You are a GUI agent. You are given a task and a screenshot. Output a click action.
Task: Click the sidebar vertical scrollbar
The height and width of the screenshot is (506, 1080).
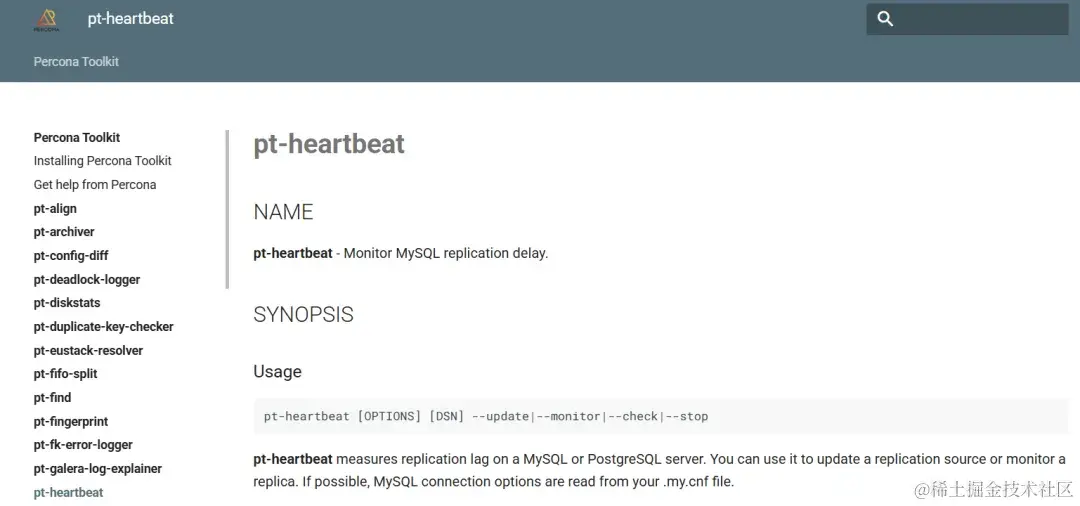[227, 210]
